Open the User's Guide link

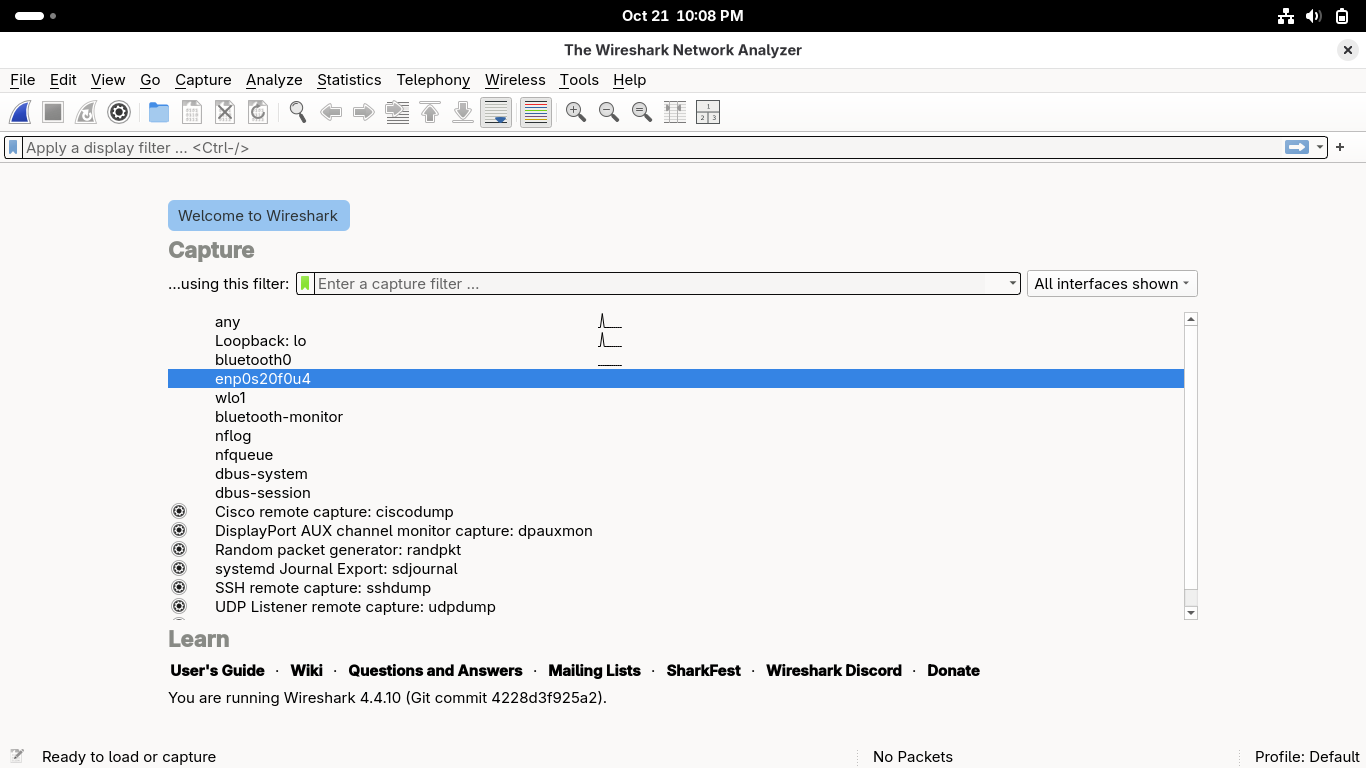tap(217, 671)
